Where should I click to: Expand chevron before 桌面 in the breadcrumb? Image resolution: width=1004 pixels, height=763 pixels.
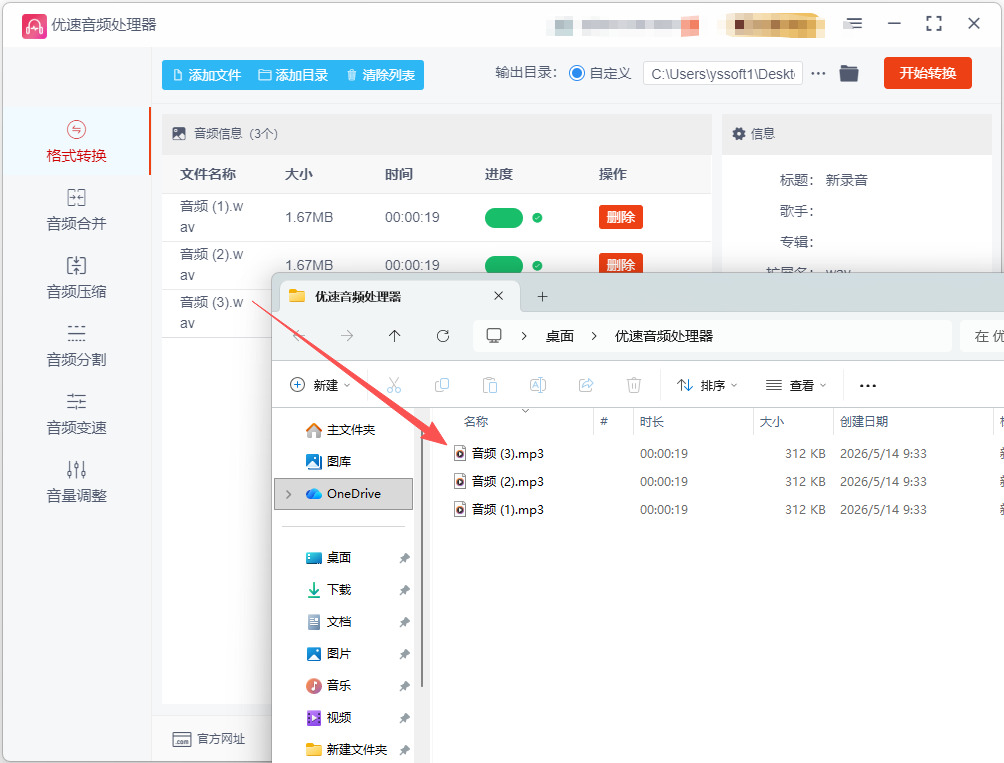524,336
